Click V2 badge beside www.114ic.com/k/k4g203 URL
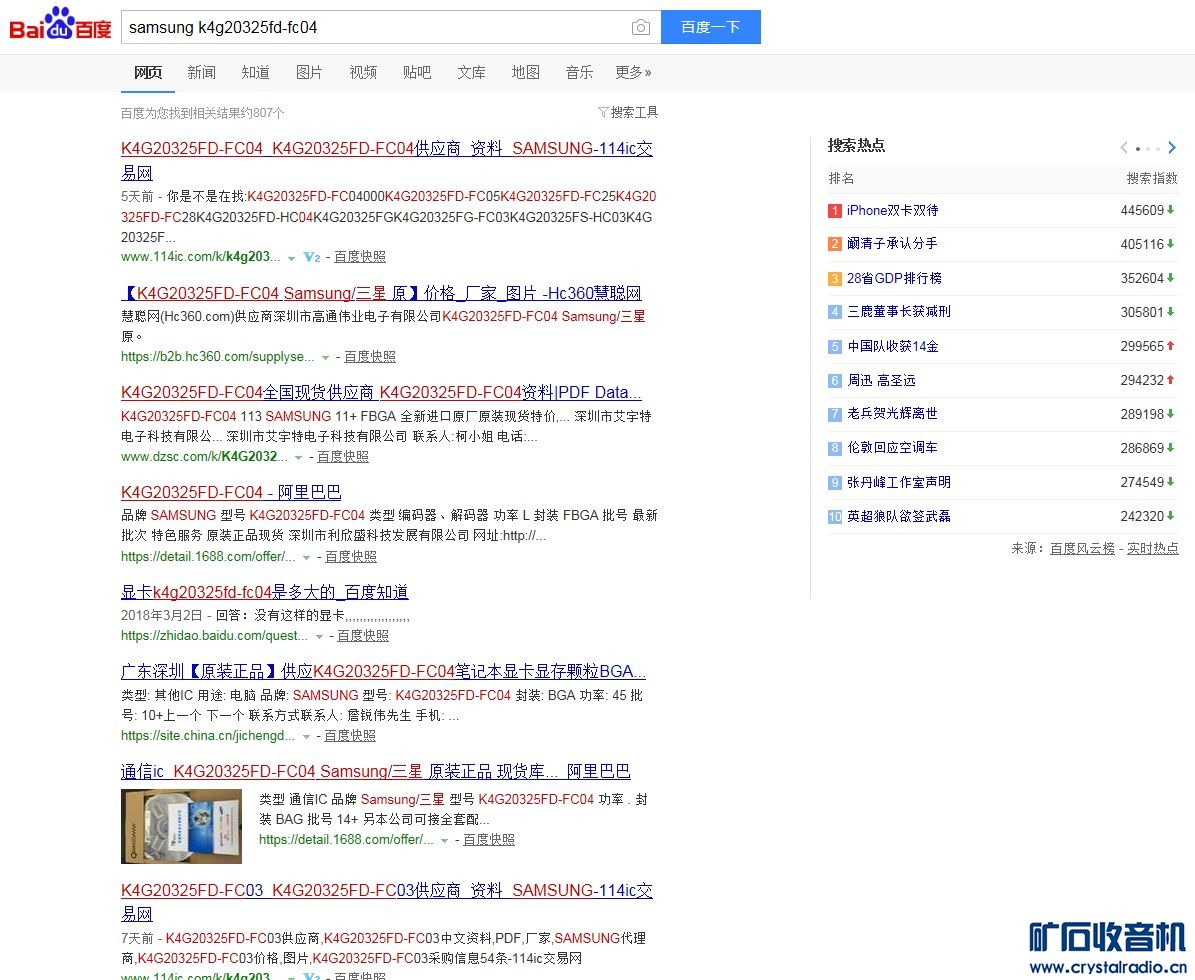 (x=312, y=258)
